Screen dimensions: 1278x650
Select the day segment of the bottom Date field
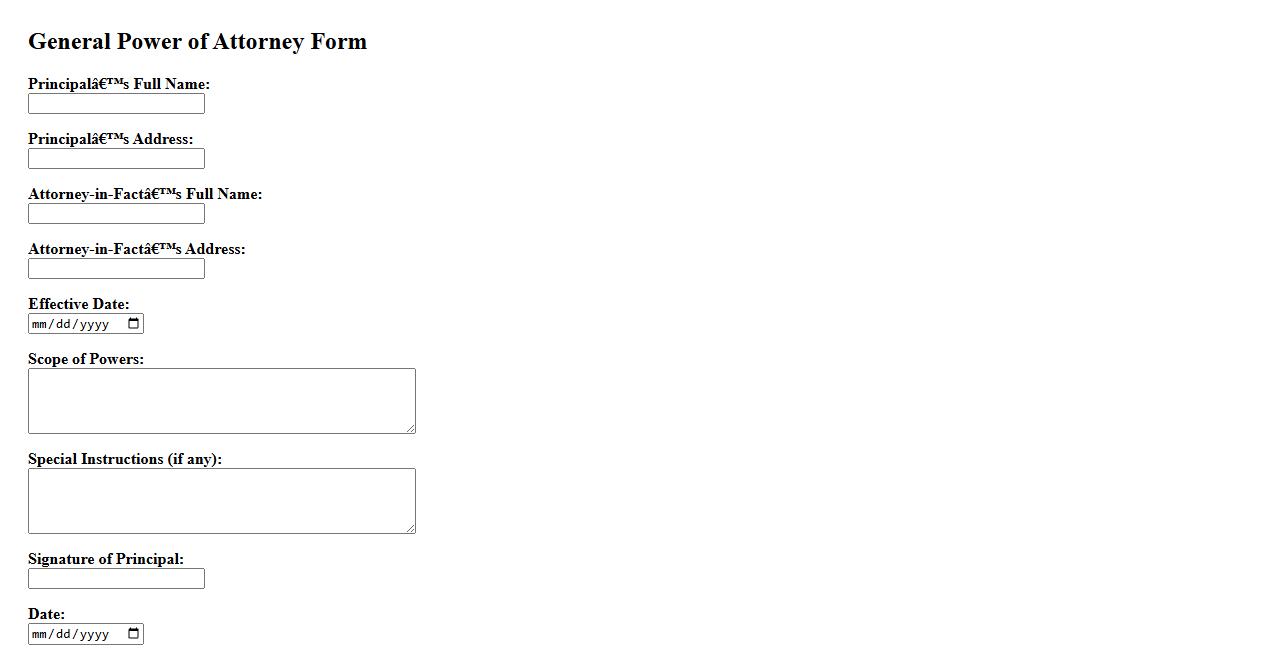point(63,634)
